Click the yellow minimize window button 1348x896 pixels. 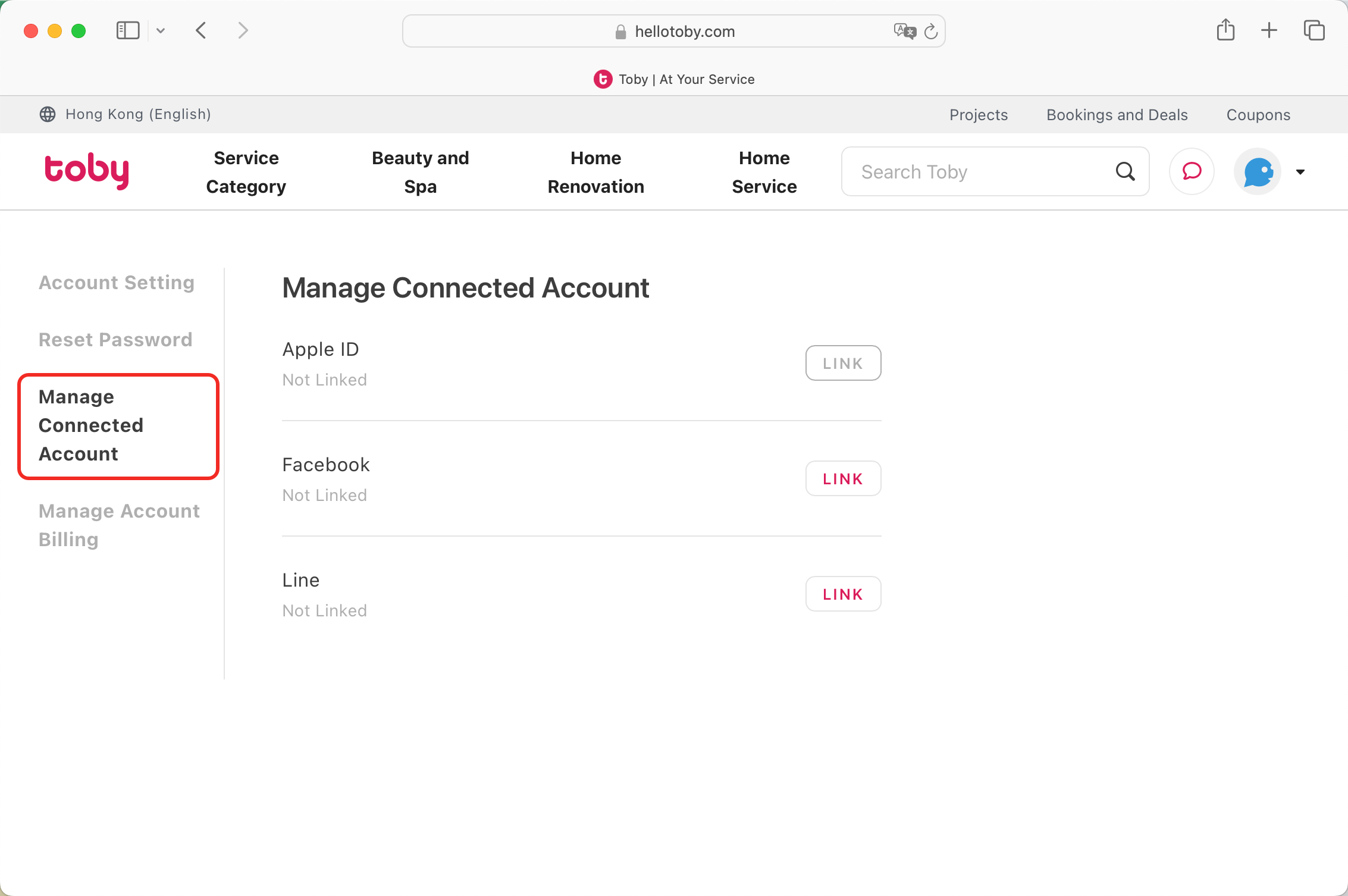(x=55, y=31)
